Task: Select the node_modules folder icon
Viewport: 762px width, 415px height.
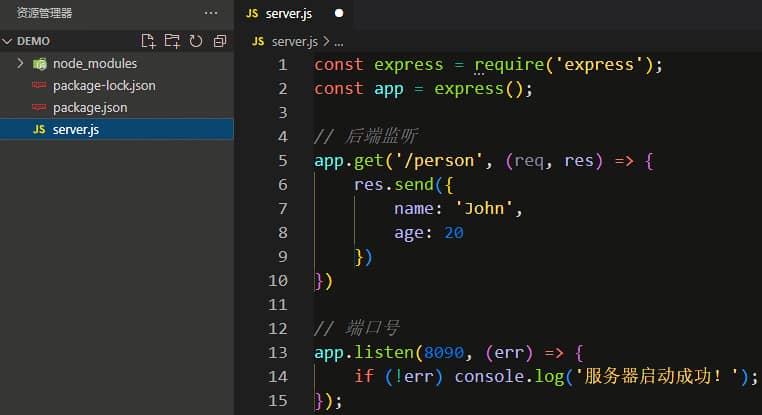Action: point(39,64)
